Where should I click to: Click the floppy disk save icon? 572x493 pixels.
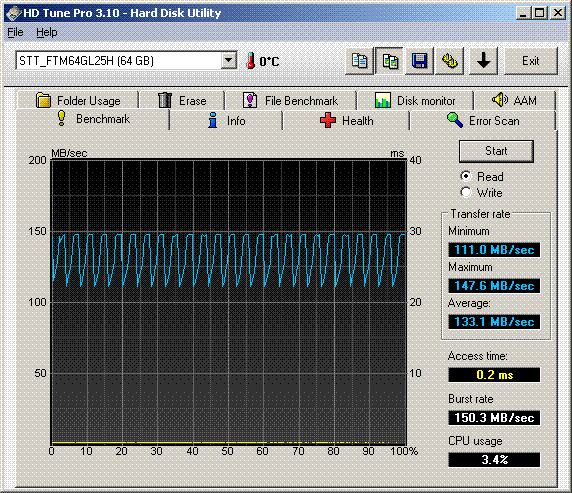tap(420, 61)
